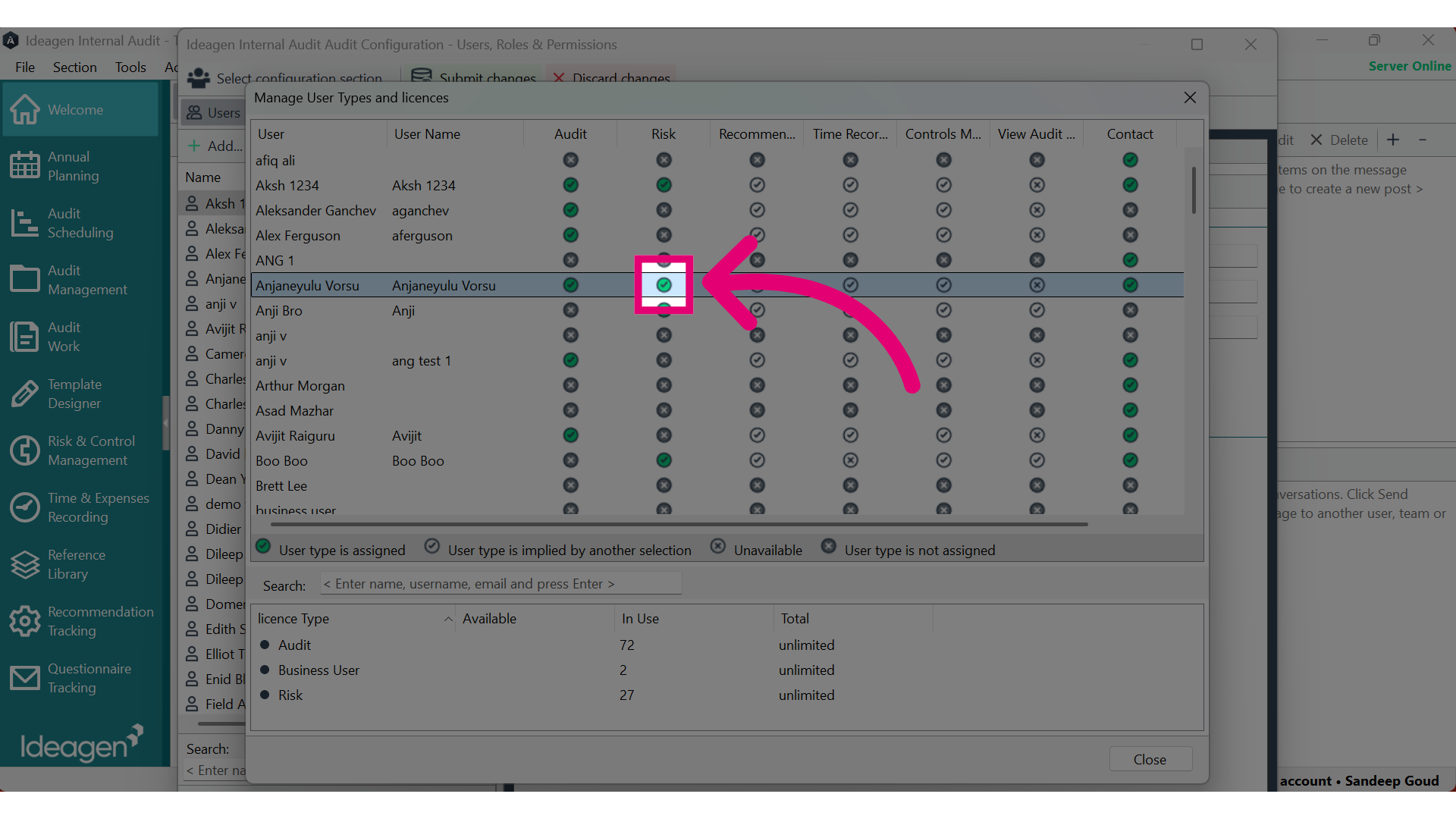Viewport: 1456px width, 819px height.
Task: Sort by the User Name column header
Action: [x=455, y=134]
